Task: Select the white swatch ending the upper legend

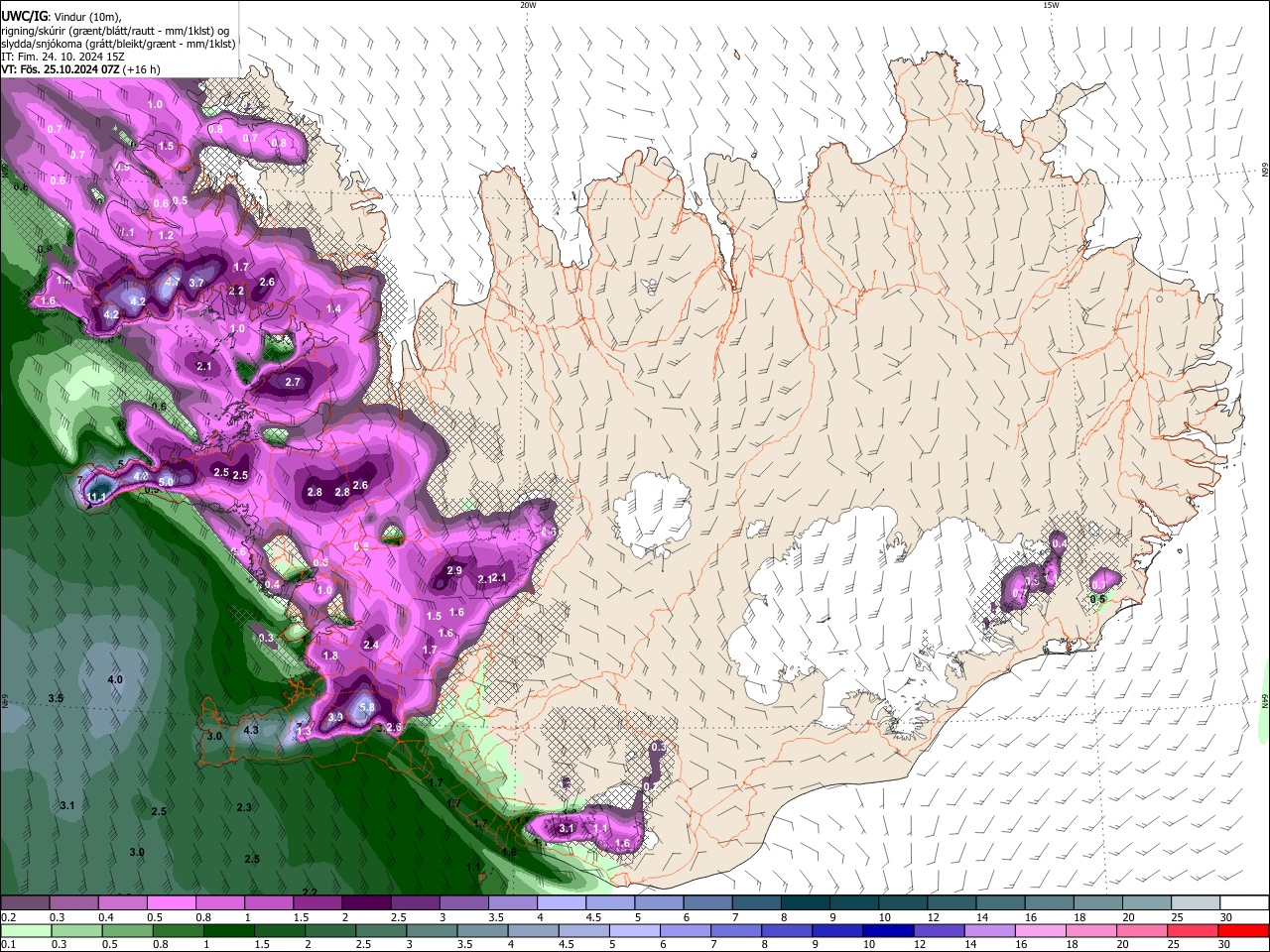Action: (x=1244, y=903)
